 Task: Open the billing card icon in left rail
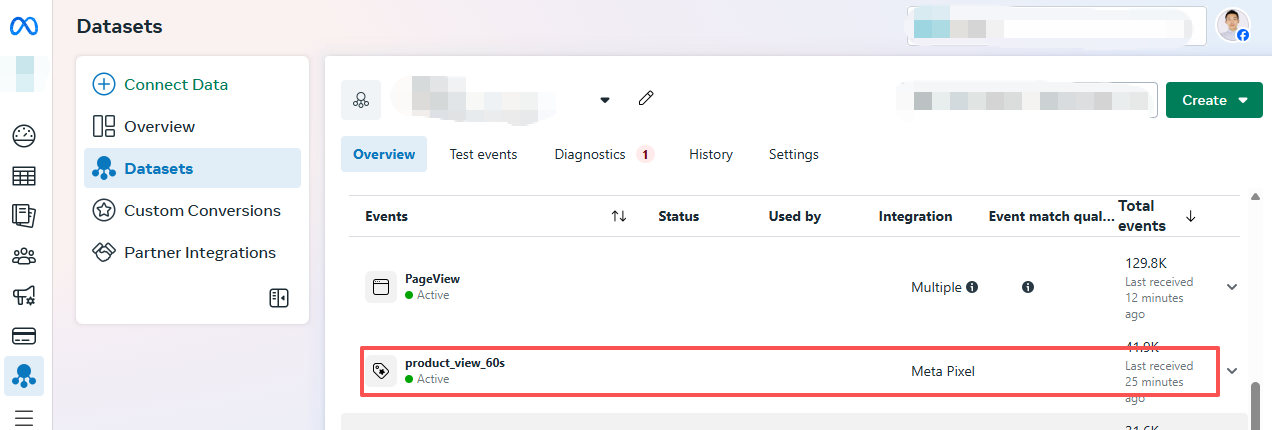point(24,336)
